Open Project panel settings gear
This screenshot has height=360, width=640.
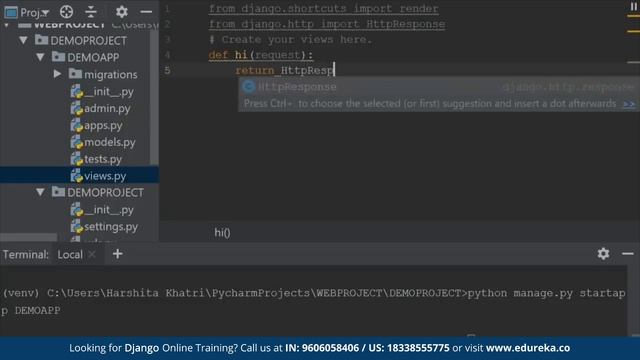[122, 12]
